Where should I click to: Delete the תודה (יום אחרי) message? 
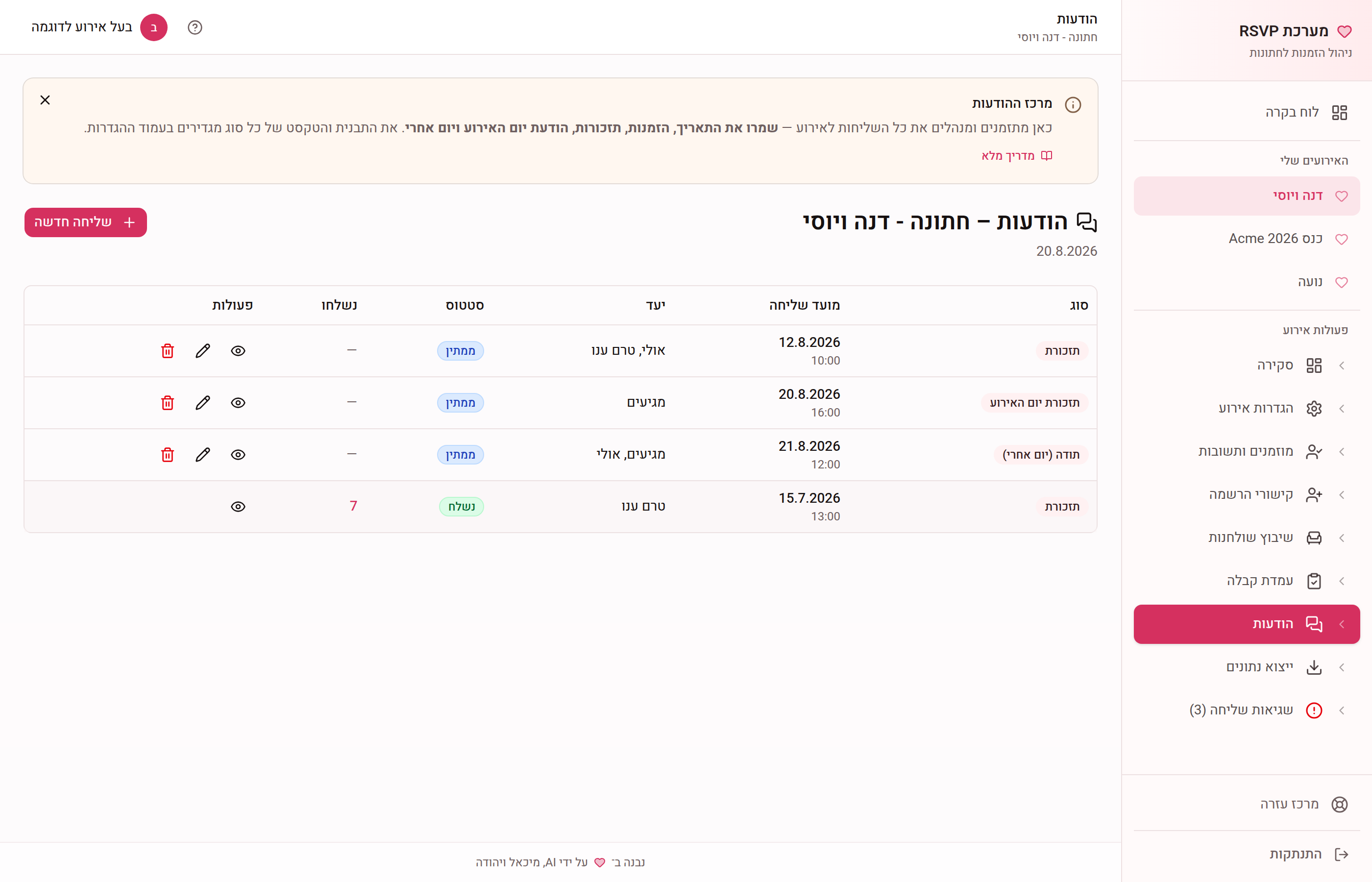tap(167, 455)
